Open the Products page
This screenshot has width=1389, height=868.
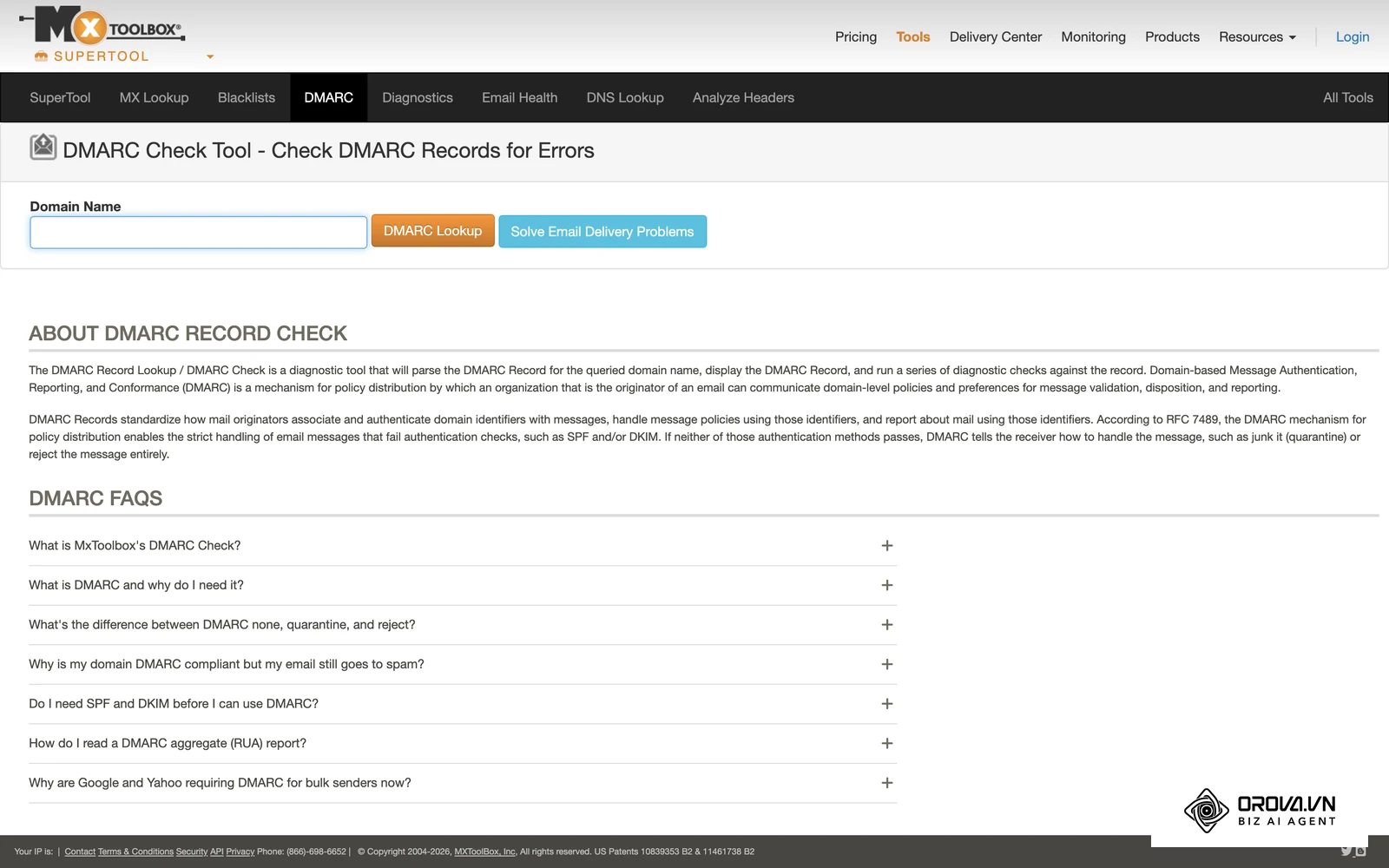(x=1172, y=36)
